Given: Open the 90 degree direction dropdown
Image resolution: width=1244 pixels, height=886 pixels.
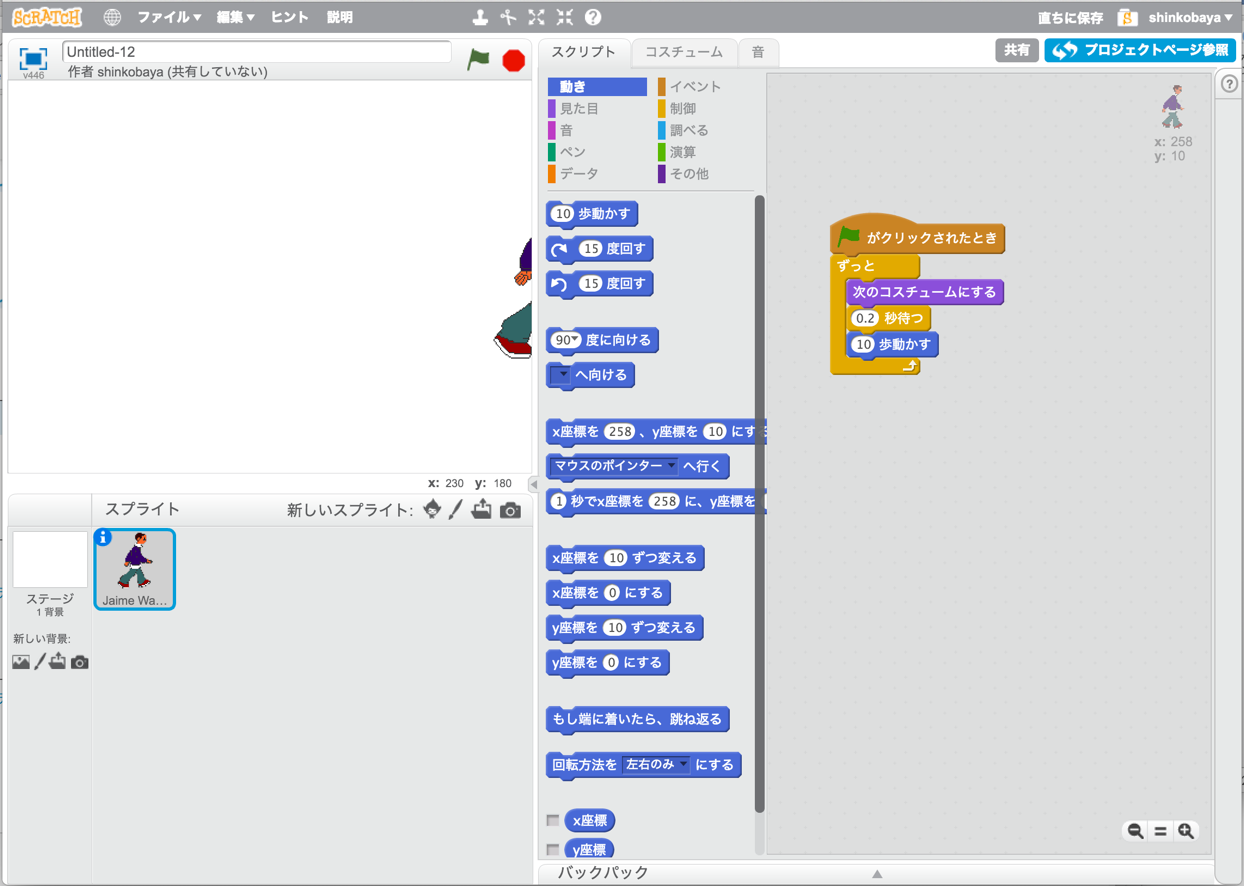Looking at the screenshot, I should (575, 341).
